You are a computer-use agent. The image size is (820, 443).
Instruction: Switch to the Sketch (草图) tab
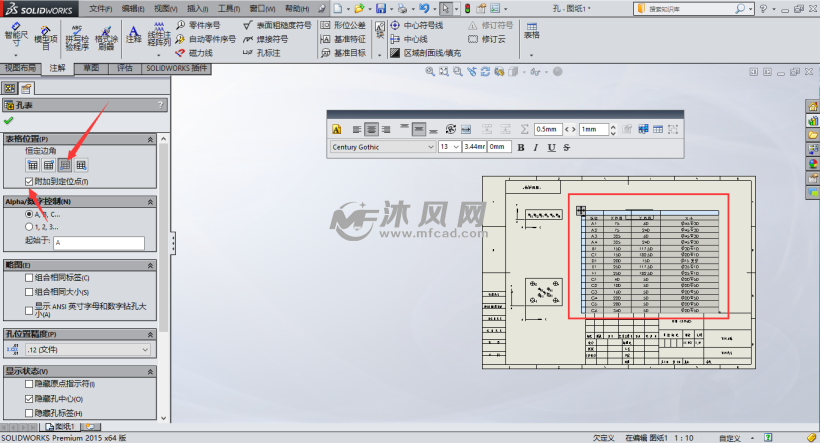(x=92, y=68)
